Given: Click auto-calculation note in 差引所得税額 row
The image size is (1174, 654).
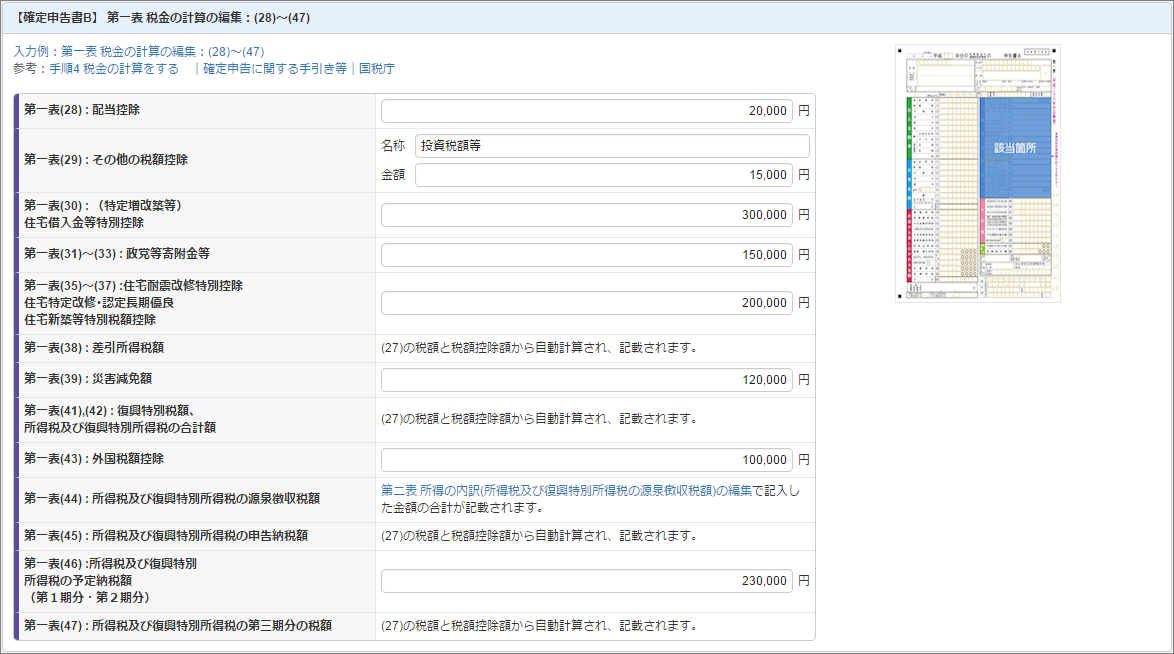Looking at the screenshot, I should coord(540,348).
